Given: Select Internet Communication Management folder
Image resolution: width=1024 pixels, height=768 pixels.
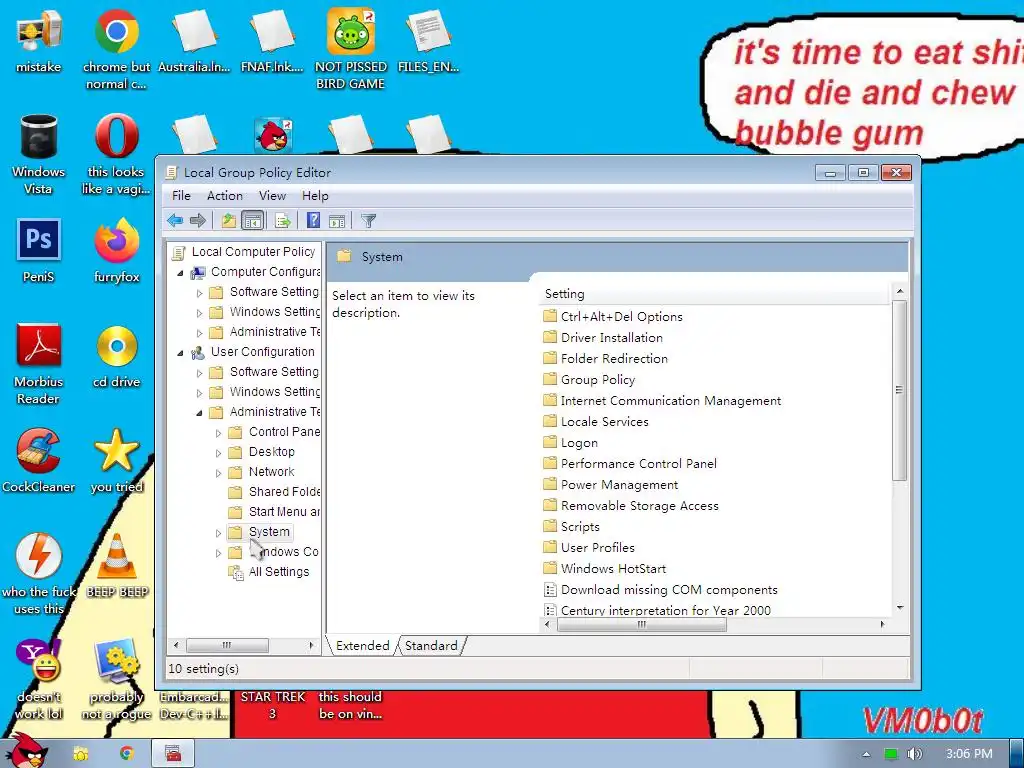Looking at the screenshot, I should 662,401.
